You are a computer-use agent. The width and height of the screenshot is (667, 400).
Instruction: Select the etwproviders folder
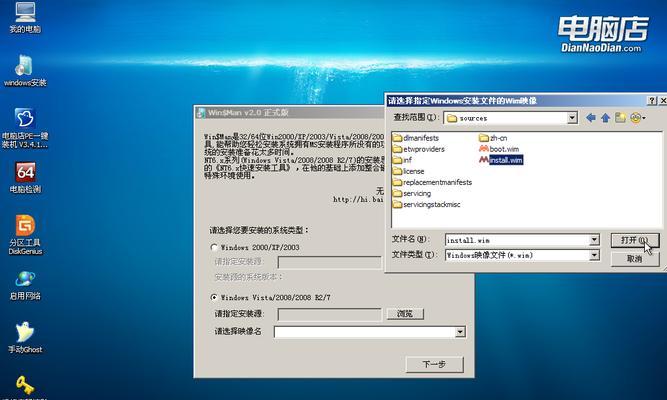tap(419, 149)
